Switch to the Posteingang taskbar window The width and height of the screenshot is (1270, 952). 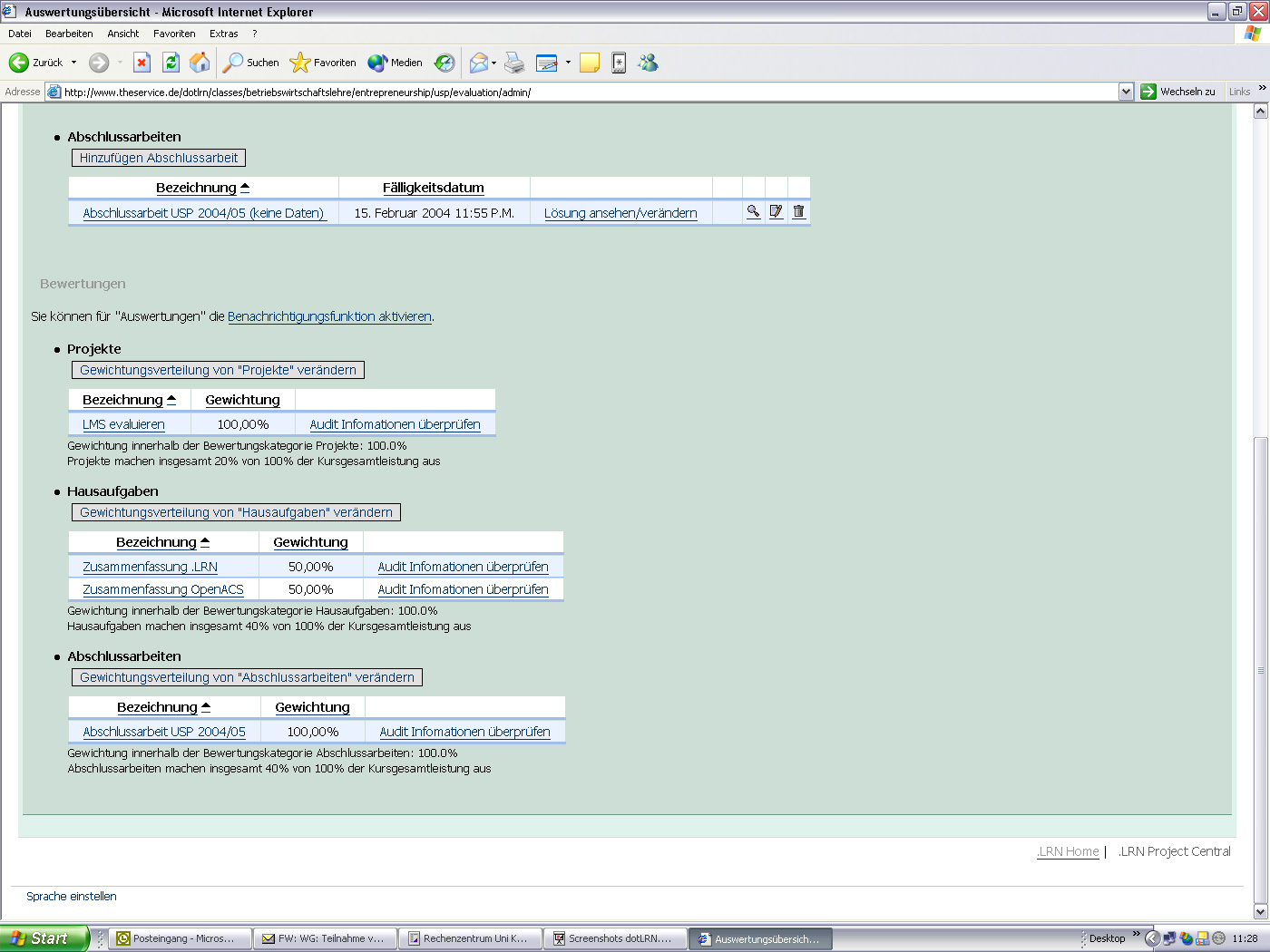coord(178,938)
